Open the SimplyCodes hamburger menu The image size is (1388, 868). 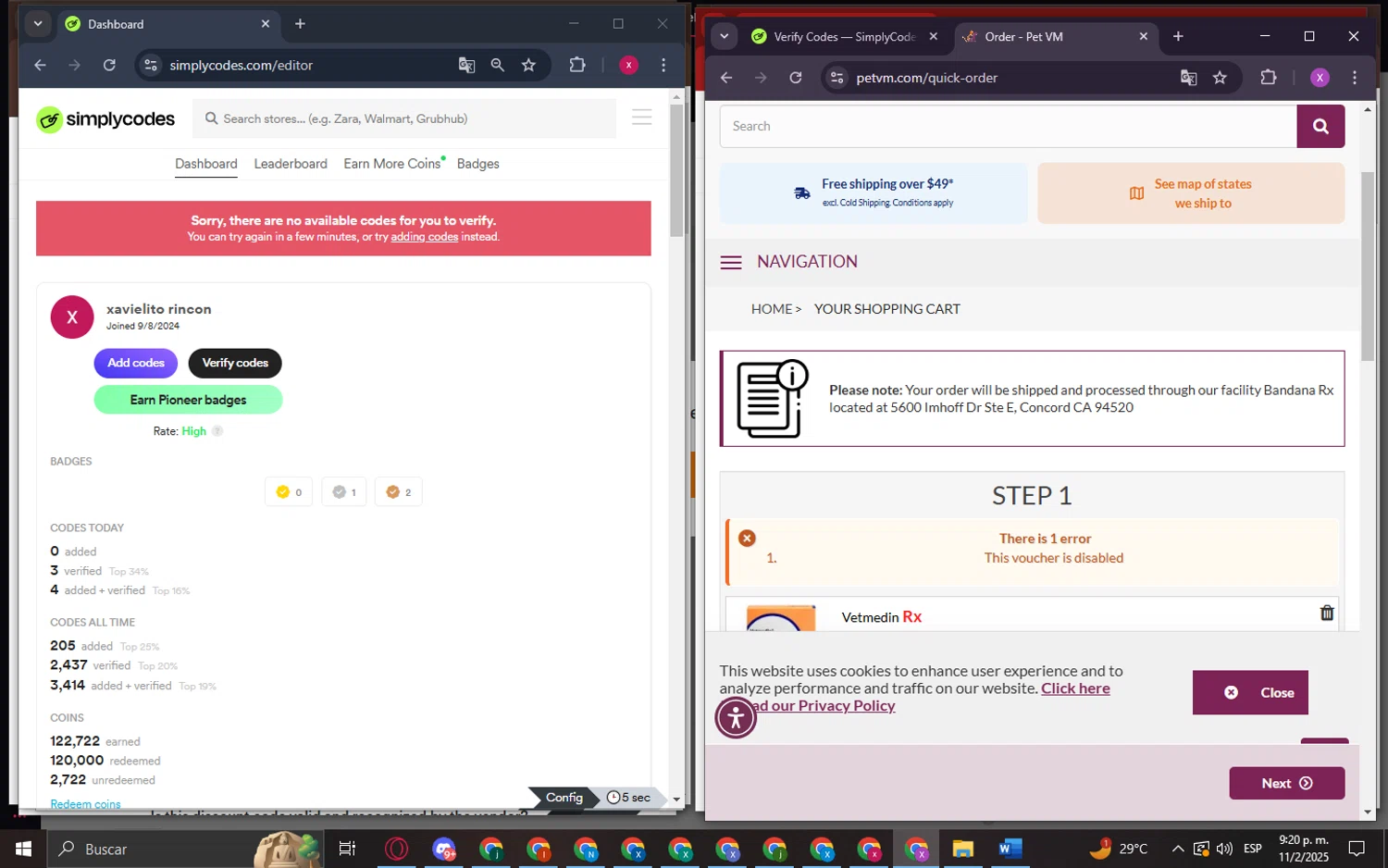pos(641,118)
